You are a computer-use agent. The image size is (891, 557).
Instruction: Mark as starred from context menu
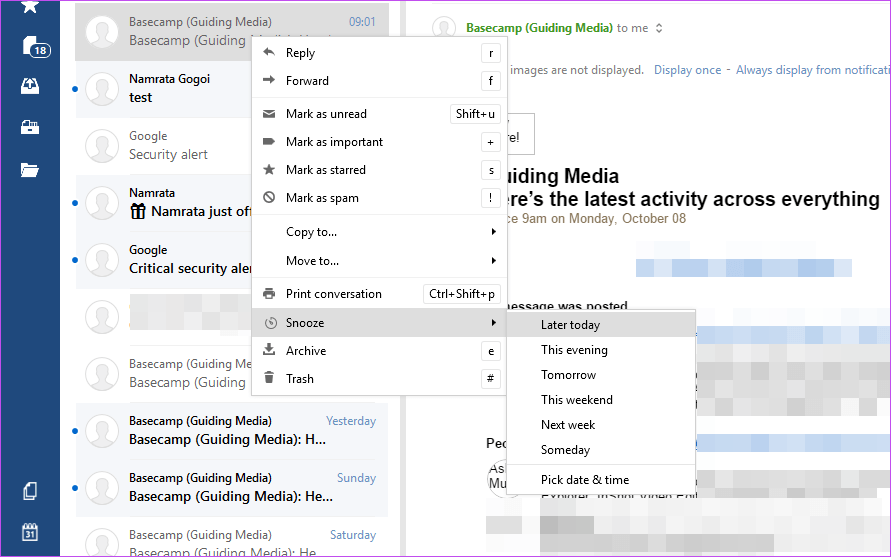(x=326, y=170)
